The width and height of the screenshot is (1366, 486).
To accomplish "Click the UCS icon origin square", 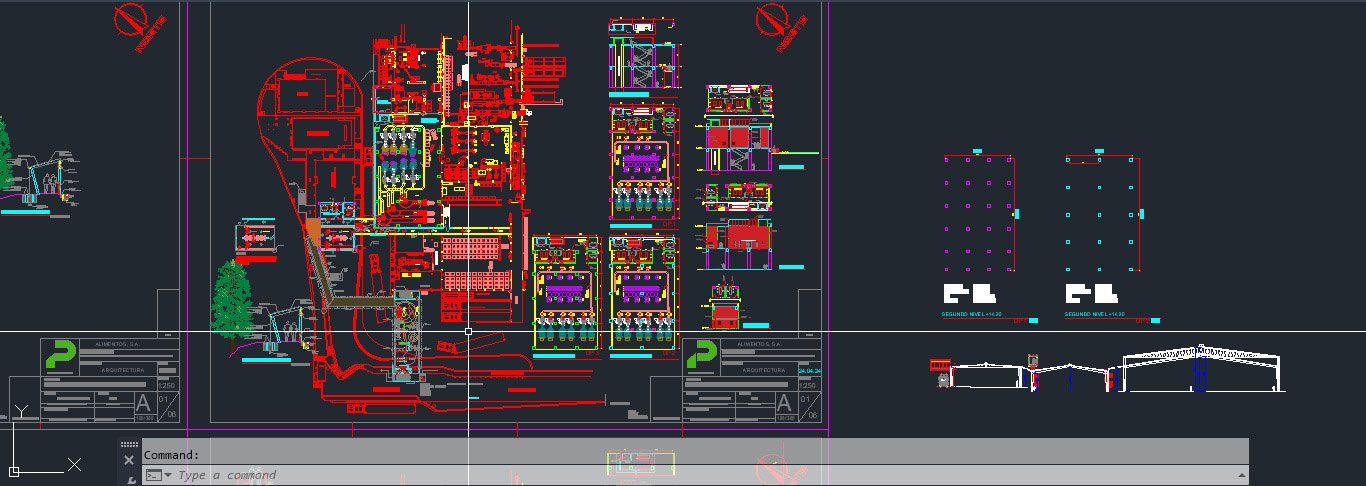I will [14, 471].
